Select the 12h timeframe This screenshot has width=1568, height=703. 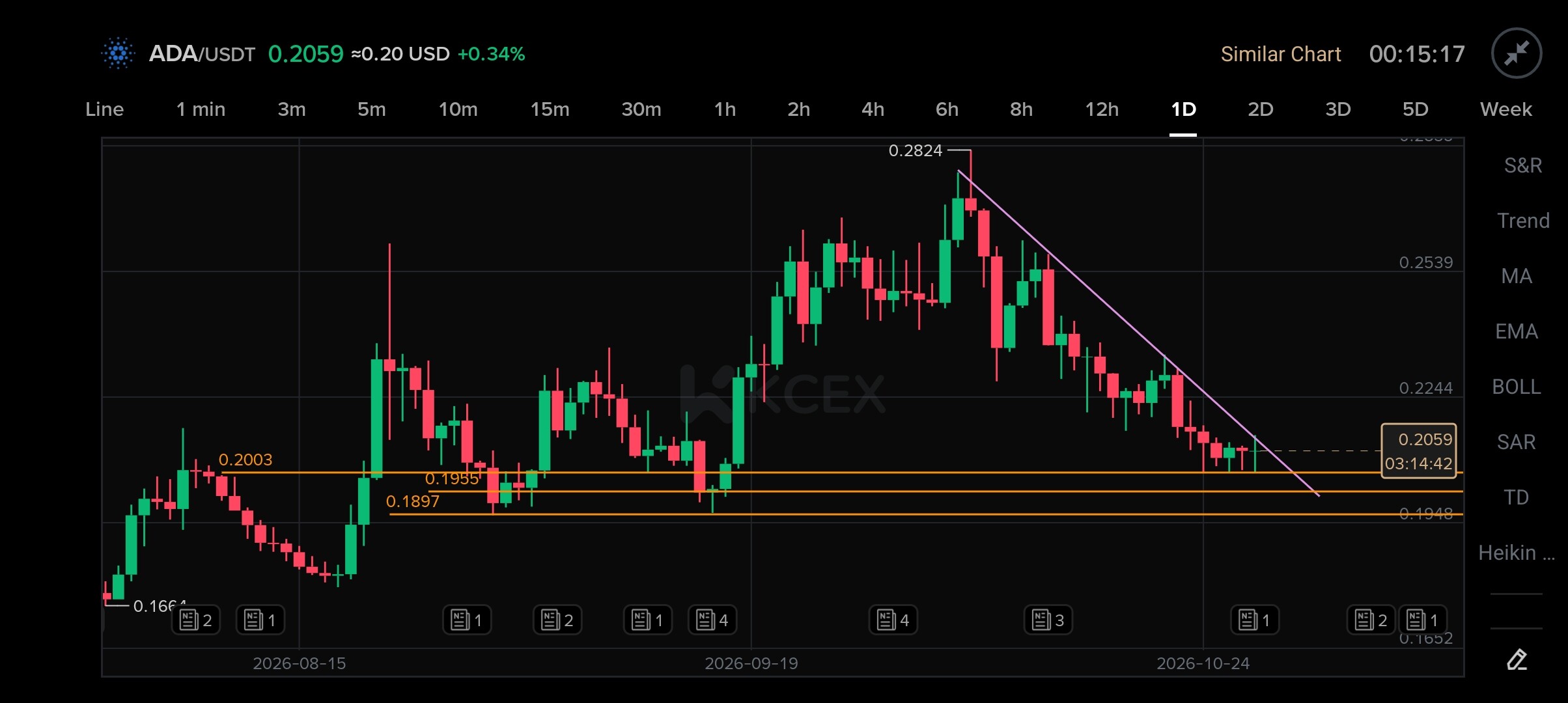[x=1102, y=109]
